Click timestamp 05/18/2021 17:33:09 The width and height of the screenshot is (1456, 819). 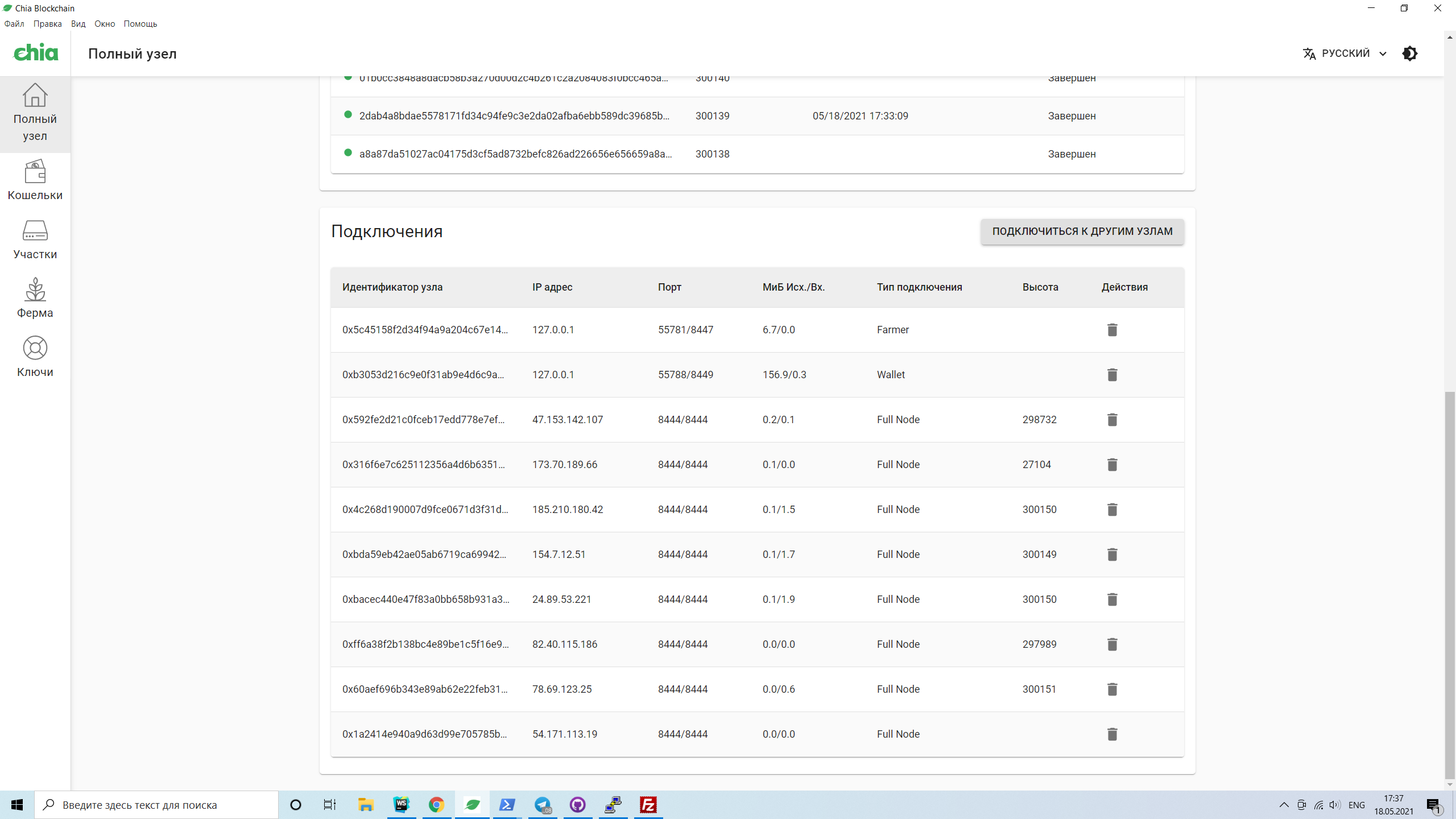point(861,116)
